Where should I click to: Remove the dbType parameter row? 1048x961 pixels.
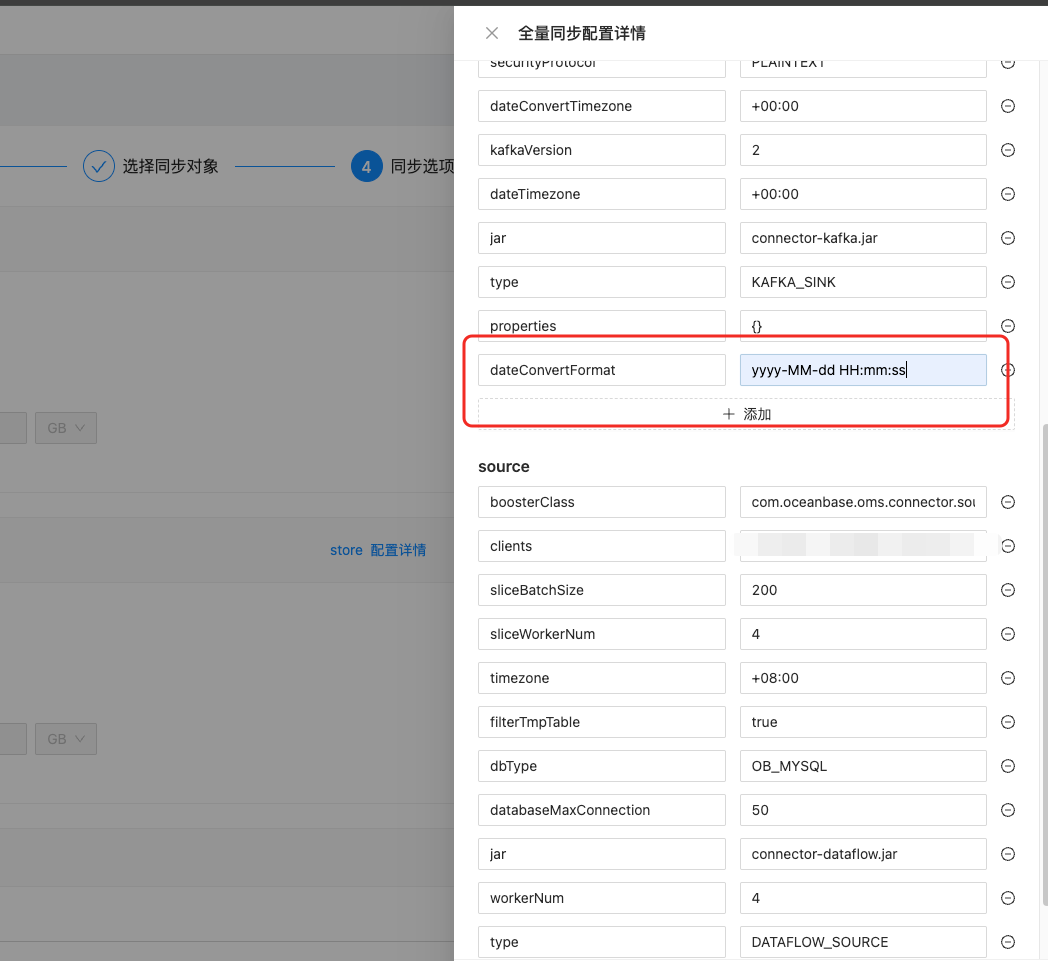[x=1008, y=766]
